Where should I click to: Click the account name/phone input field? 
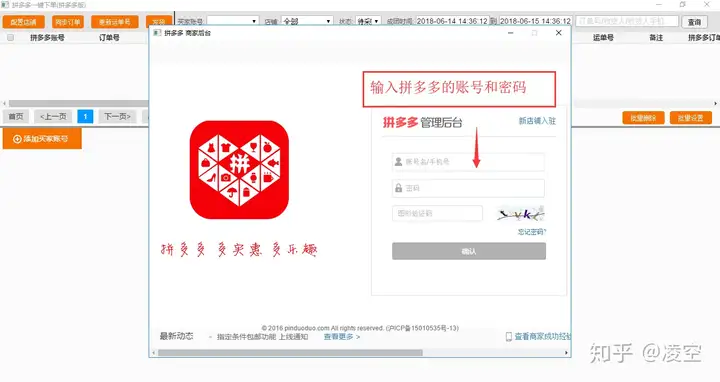tap(468, 162)
